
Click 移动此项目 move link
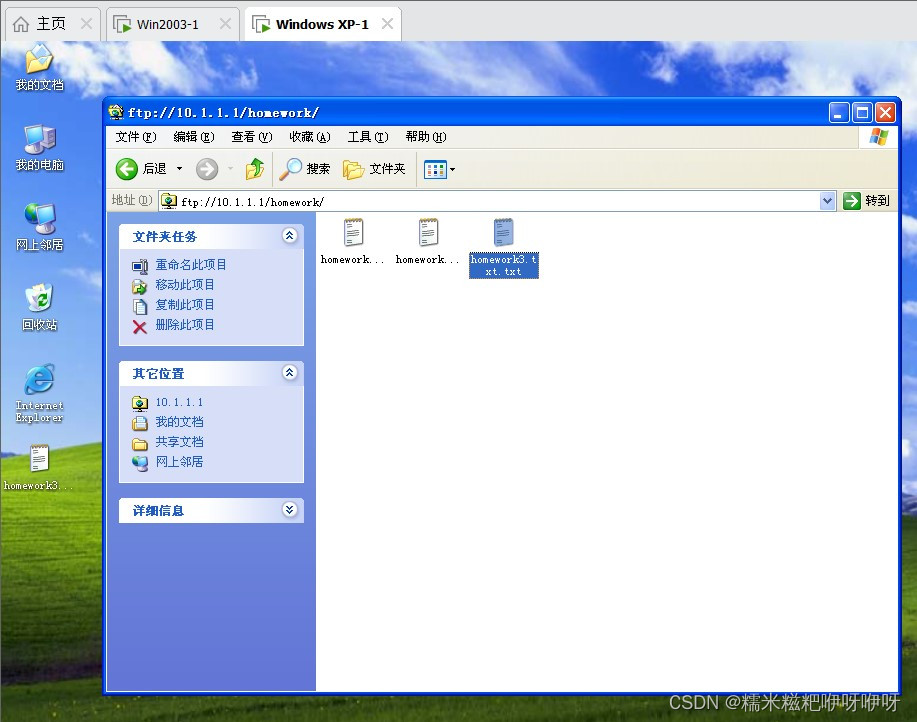click(185, 285)
